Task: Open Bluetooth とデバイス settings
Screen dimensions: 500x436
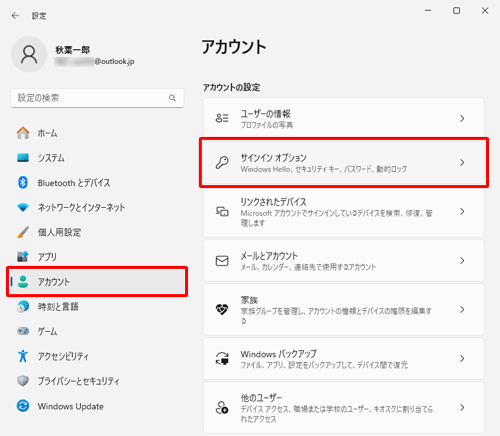Action: pos(97,183)
